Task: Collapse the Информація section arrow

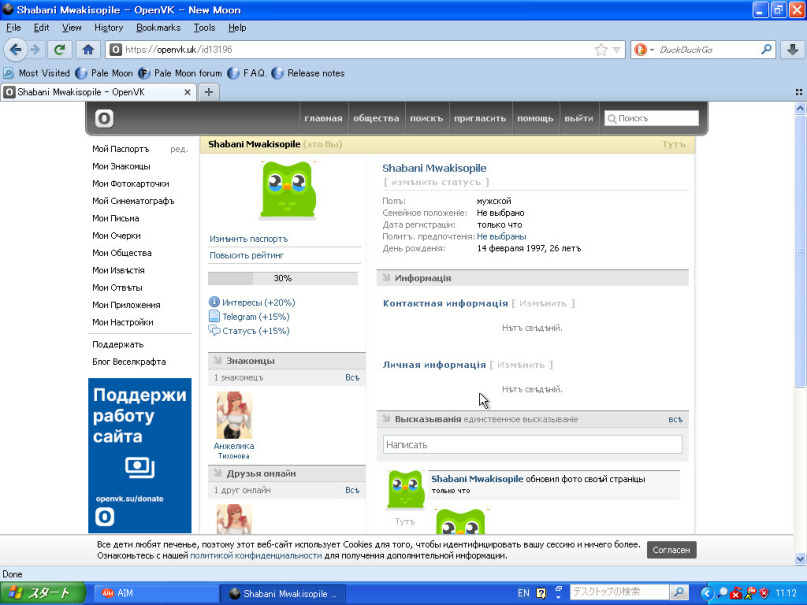Action: [x=387, y=278]
